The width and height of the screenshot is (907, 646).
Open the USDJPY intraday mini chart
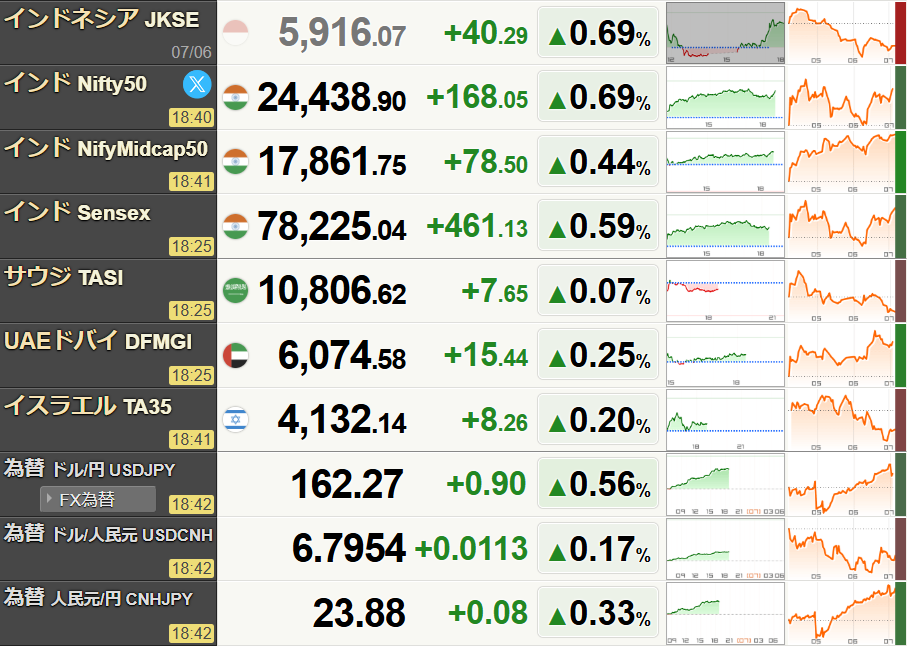point(725,485)
